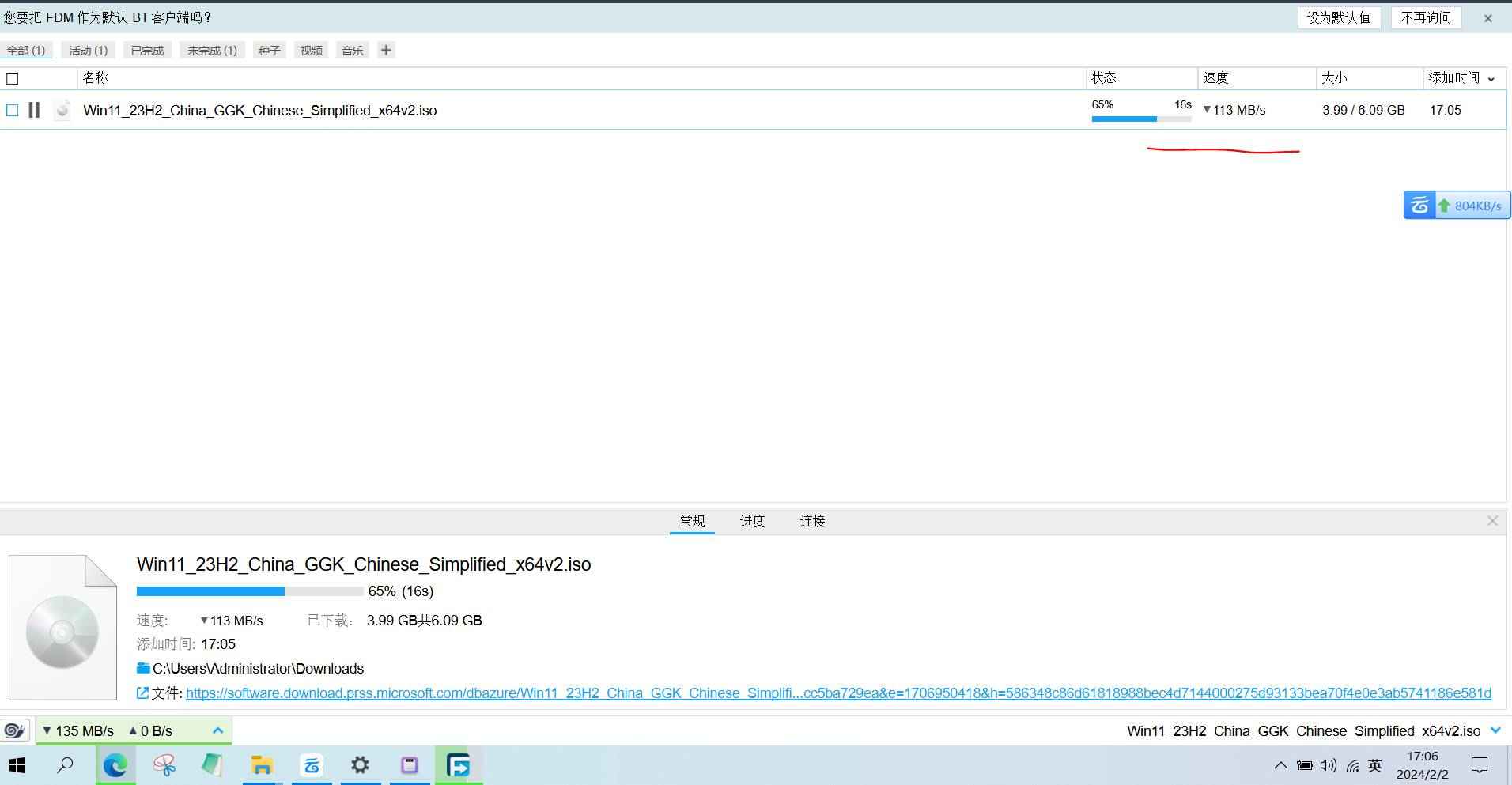Screen dimensions: 1512x785
Task: Open Free Download Manager from the taskbar
Action: pos(458,765)
